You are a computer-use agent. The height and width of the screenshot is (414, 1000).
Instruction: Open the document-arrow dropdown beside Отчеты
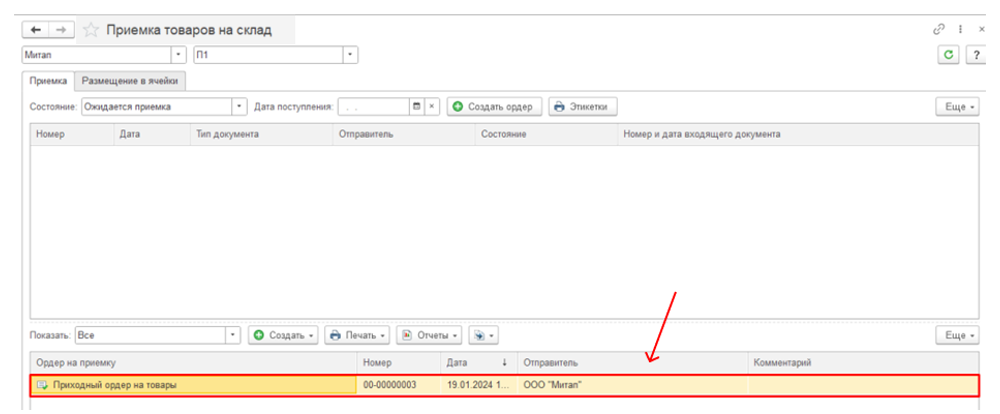pyautogui.click(x=483, y=335)
